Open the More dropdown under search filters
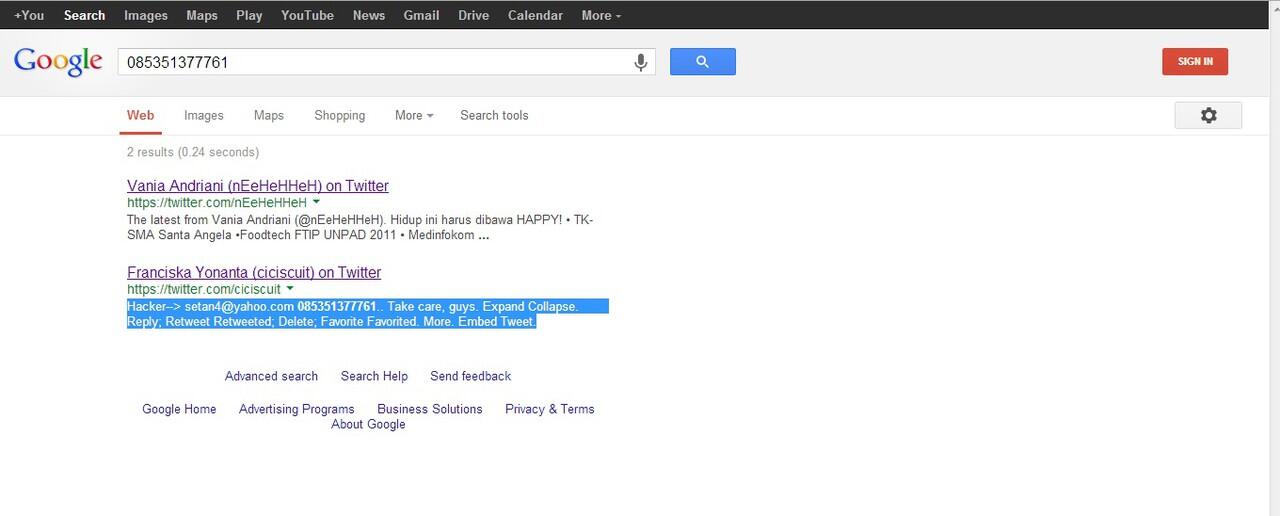Image resolution: width=1280 pixels, height=516 pixels. coord(414,115)
